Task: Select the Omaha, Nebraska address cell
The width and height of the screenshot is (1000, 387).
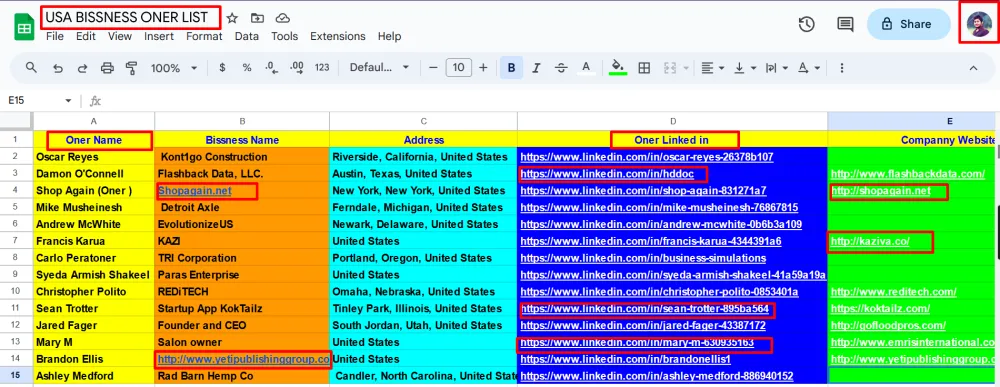Action: (423, 292)
